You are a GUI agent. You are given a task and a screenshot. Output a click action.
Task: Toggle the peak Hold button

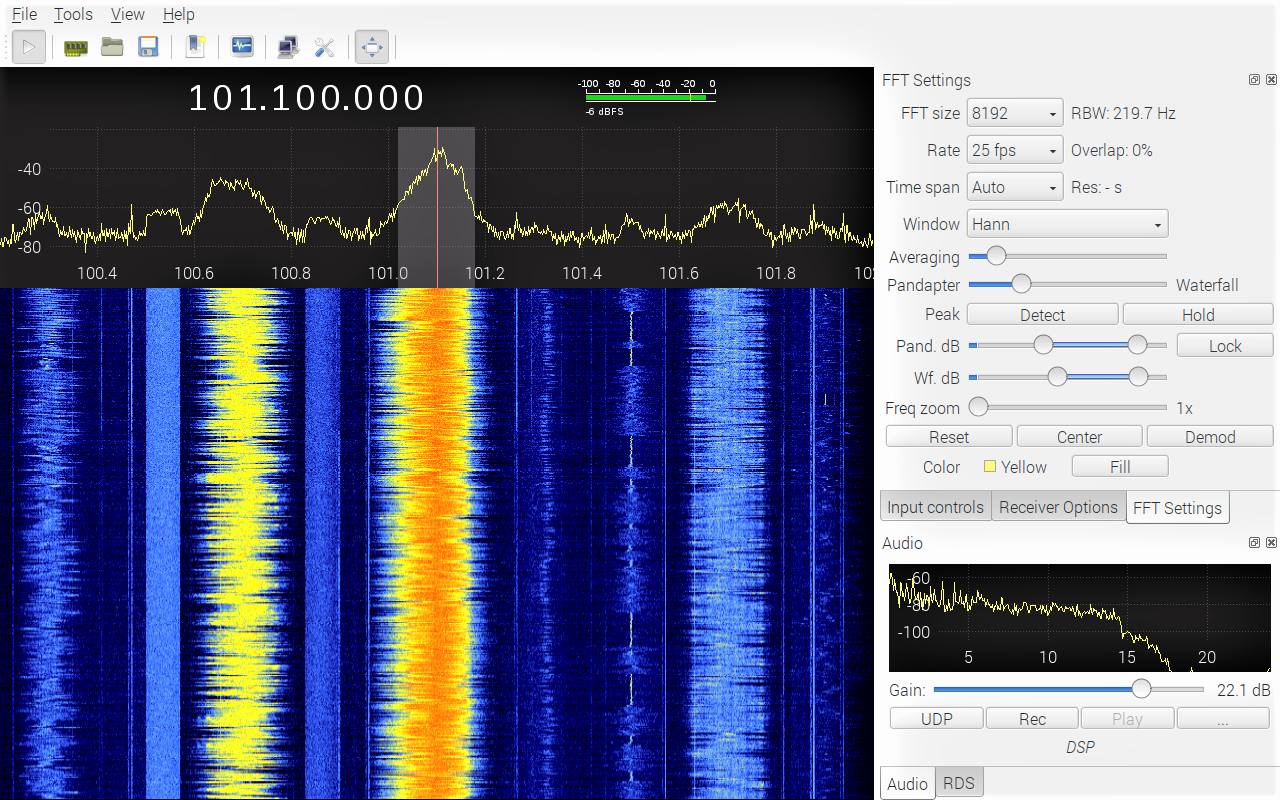tap(1197, 315)
